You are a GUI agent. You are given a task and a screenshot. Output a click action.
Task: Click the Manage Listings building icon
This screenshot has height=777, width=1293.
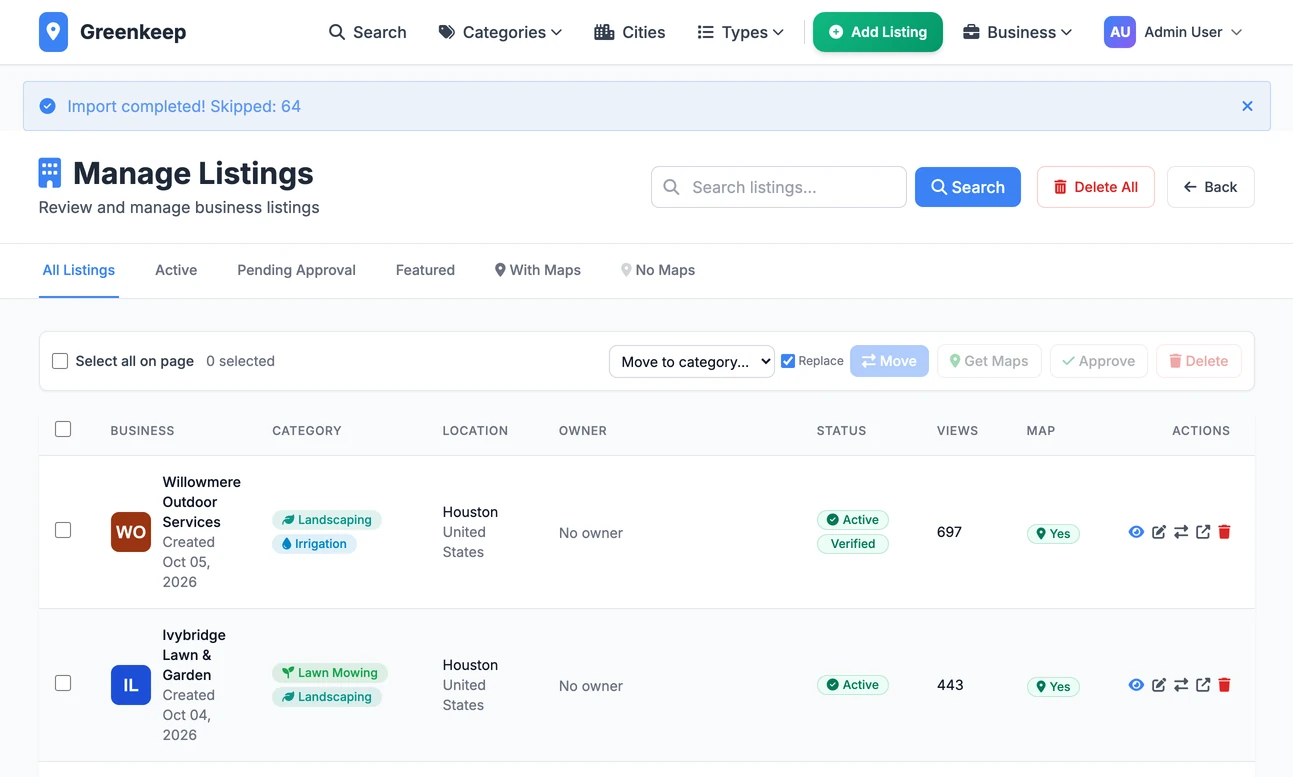50,173
